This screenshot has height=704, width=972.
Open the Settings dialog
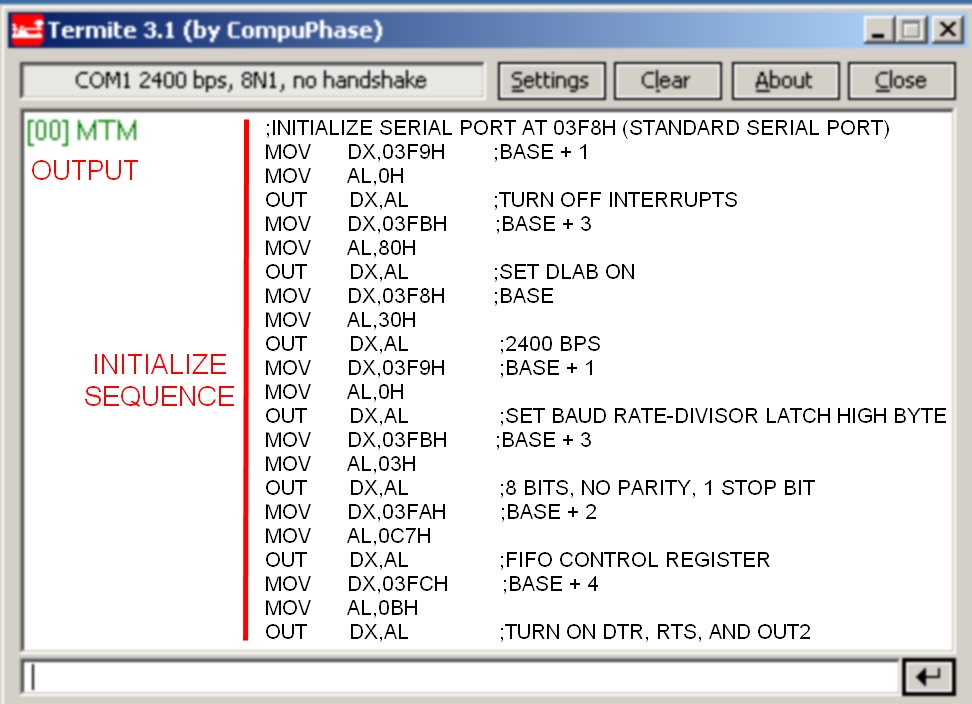pos(550,81)
